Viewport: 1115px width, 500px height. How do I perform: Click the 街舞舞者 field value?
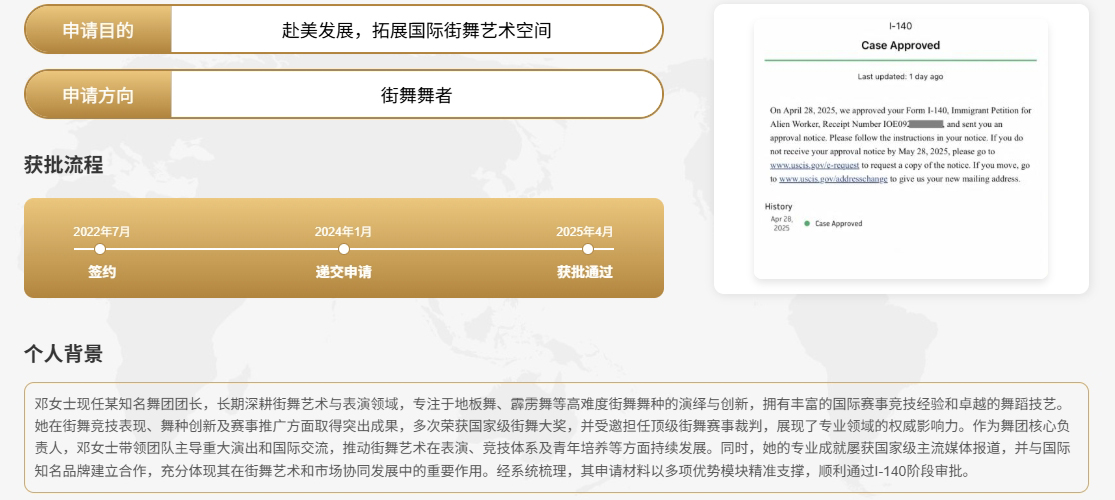coord(416,95)
